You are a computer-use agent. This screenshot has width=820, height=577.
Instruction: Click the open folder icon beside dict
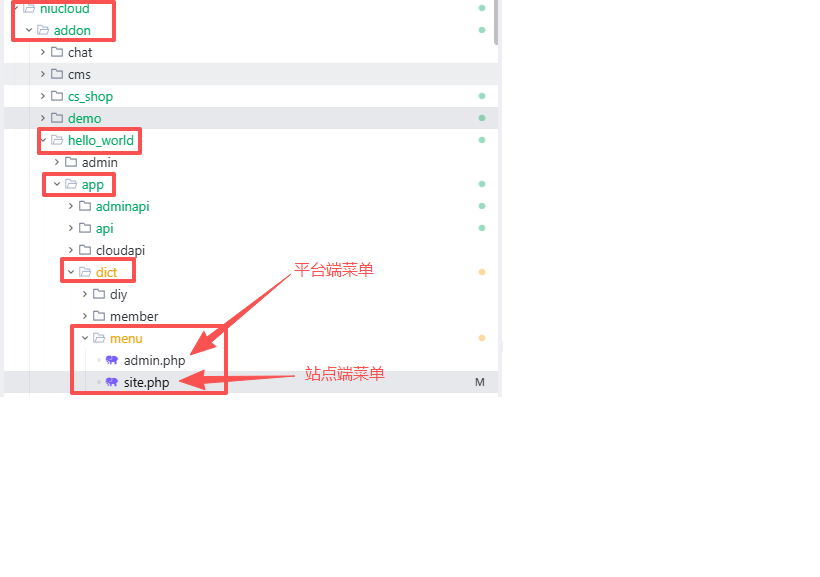pyautogui.click(x=85, y=272)
